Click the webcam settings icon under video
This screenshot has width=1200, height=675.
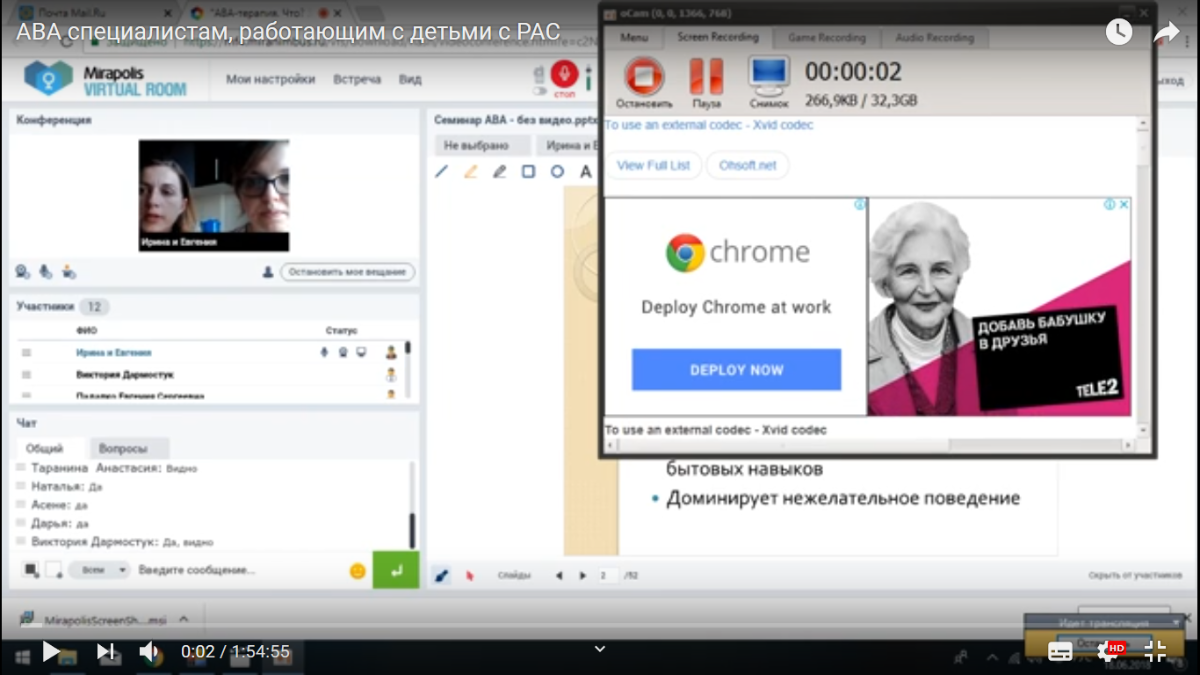23,272
